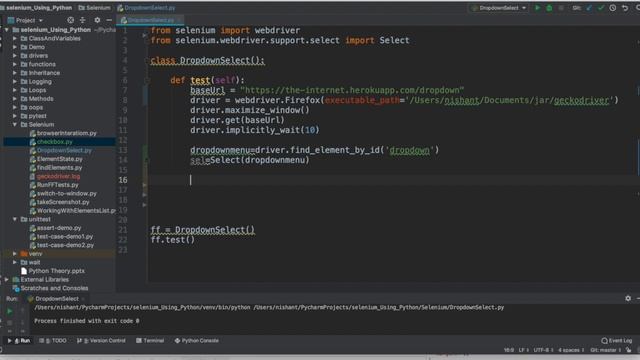Place cursor on empty line 16 in editor
This screenshot has width=640, height=360.
point(393,180)
